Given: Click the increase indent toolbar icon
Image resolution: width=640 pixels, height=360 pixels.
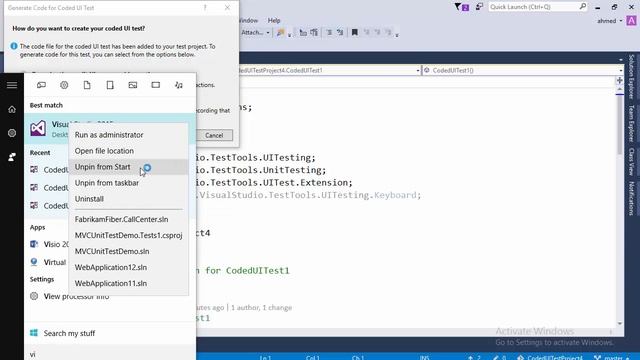Looking at the screenshot, I should (x=314, y=32).
